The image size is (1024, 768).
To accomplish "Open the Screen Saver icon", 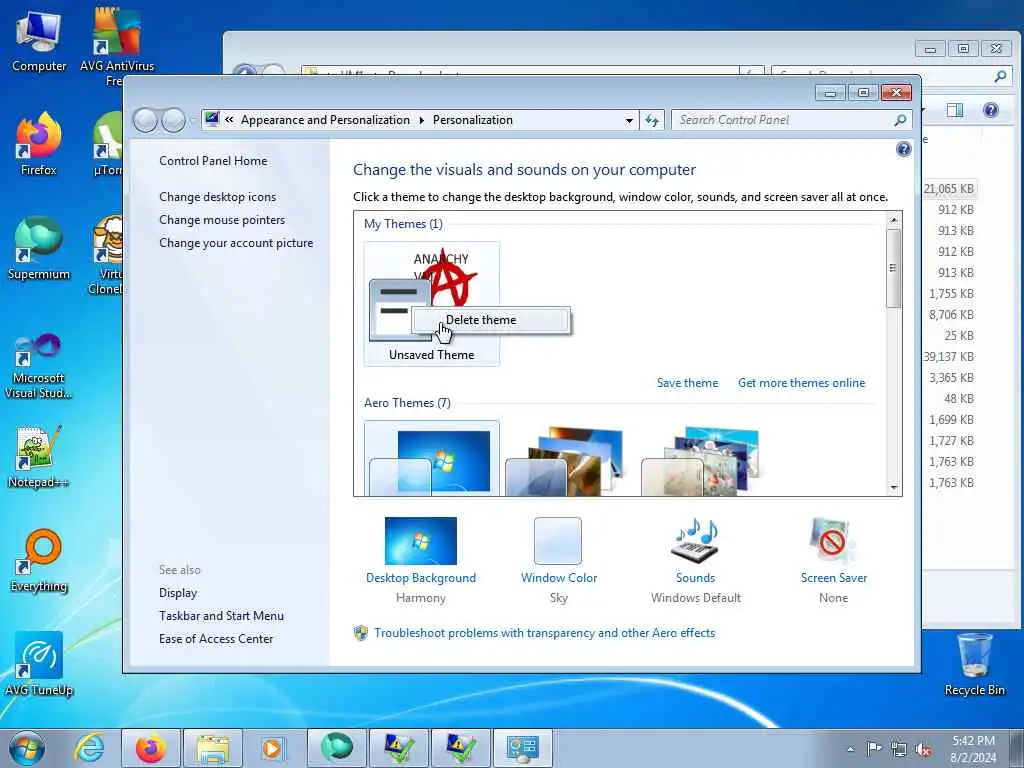I will click(832, 541).
